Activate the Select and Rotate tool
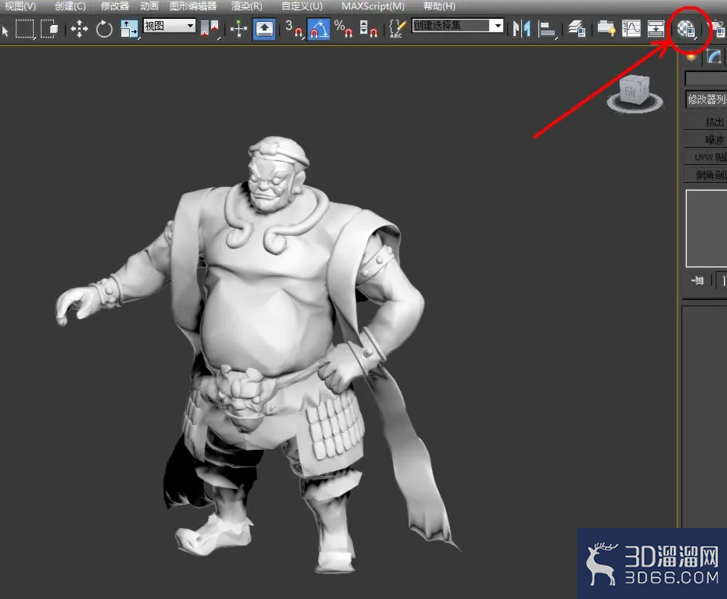This screenshot has height=599, width=727. pos(104,29)
